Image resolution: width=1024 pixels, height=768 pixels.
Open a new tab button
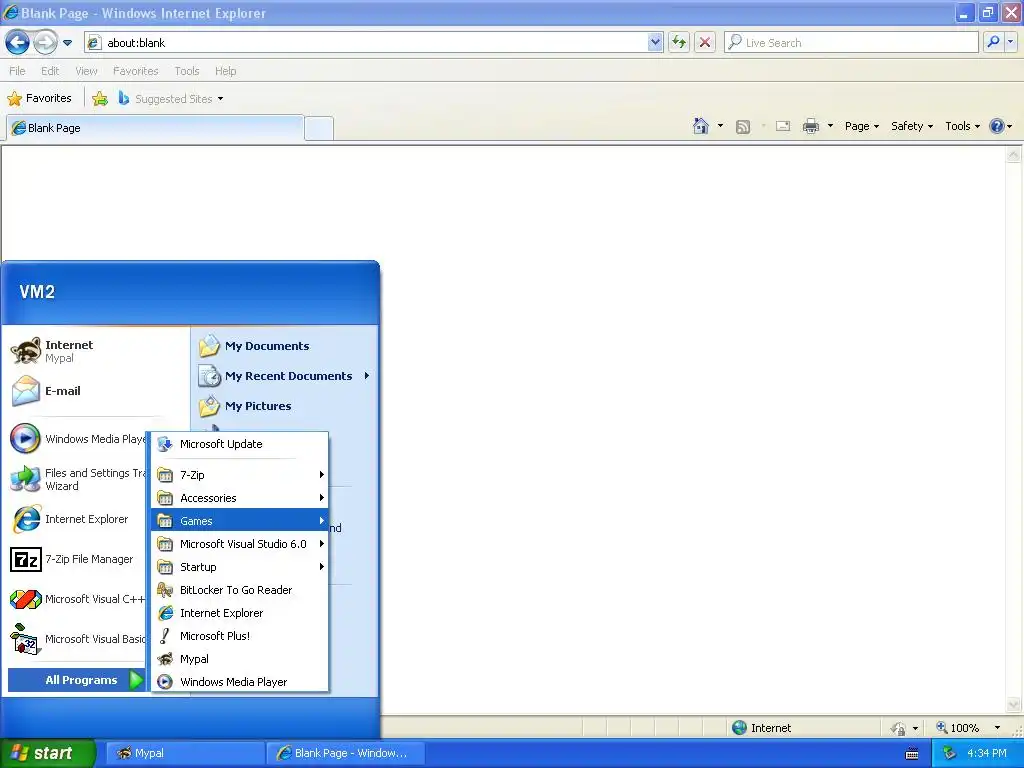coord(319,128)
